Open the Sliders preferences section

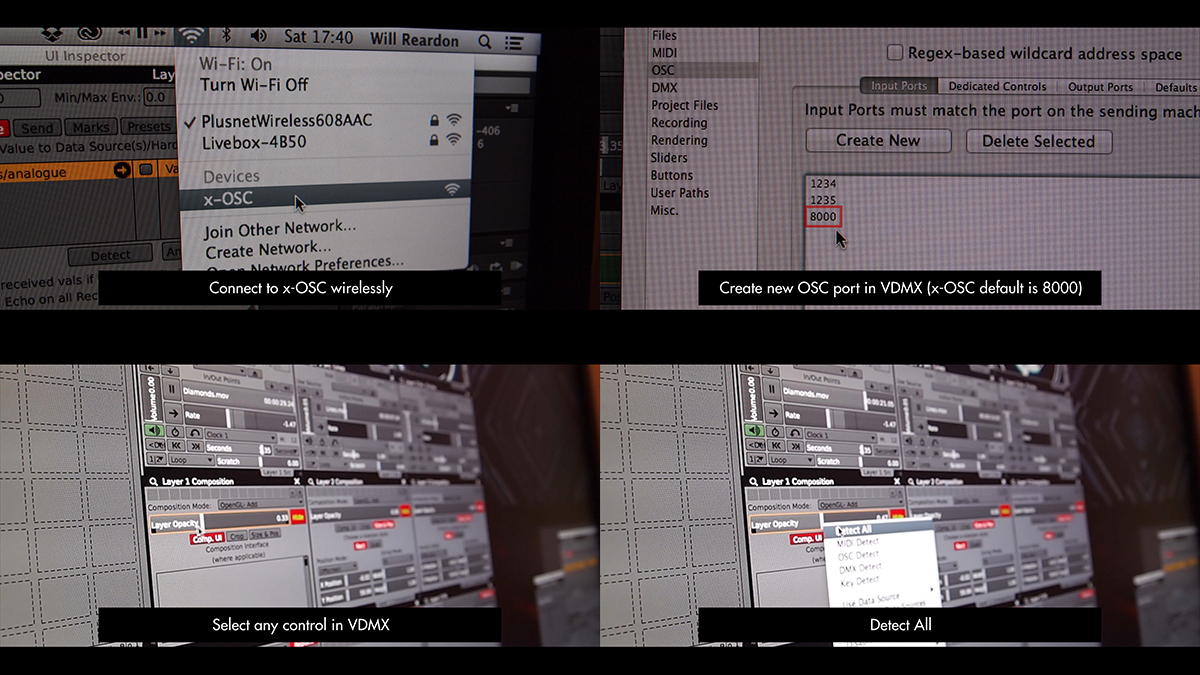pos(669,157)
